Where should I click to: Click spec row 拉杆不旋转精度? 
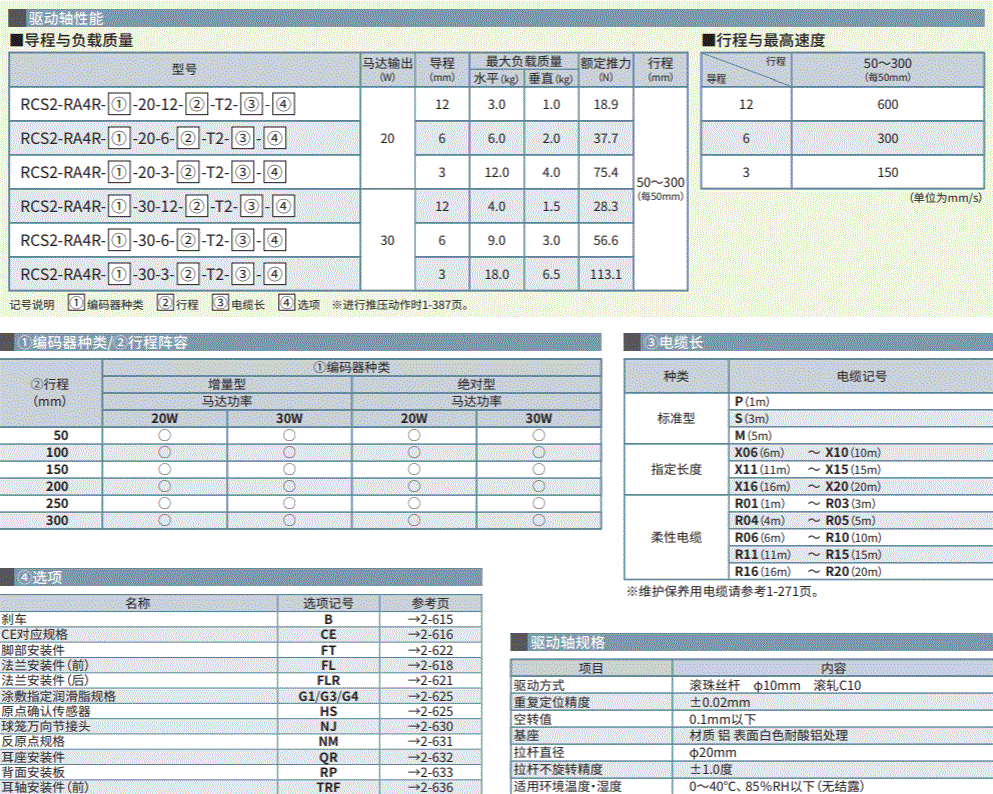(x=752, y=769)
